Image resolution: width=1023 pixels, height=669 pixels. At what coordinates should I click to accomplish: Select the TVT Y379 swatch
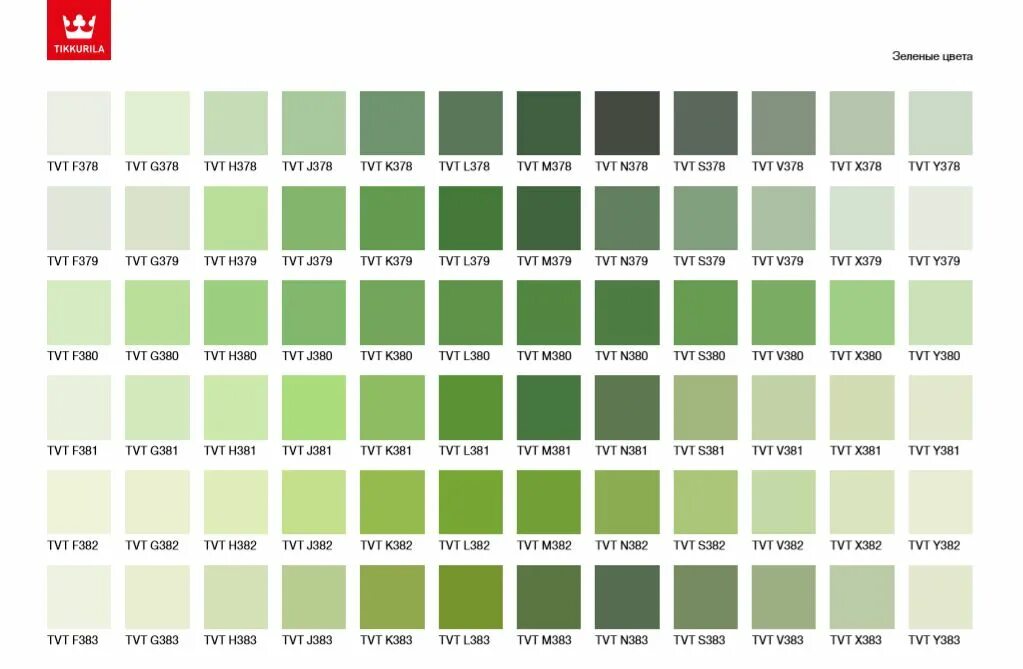point(940,218)
